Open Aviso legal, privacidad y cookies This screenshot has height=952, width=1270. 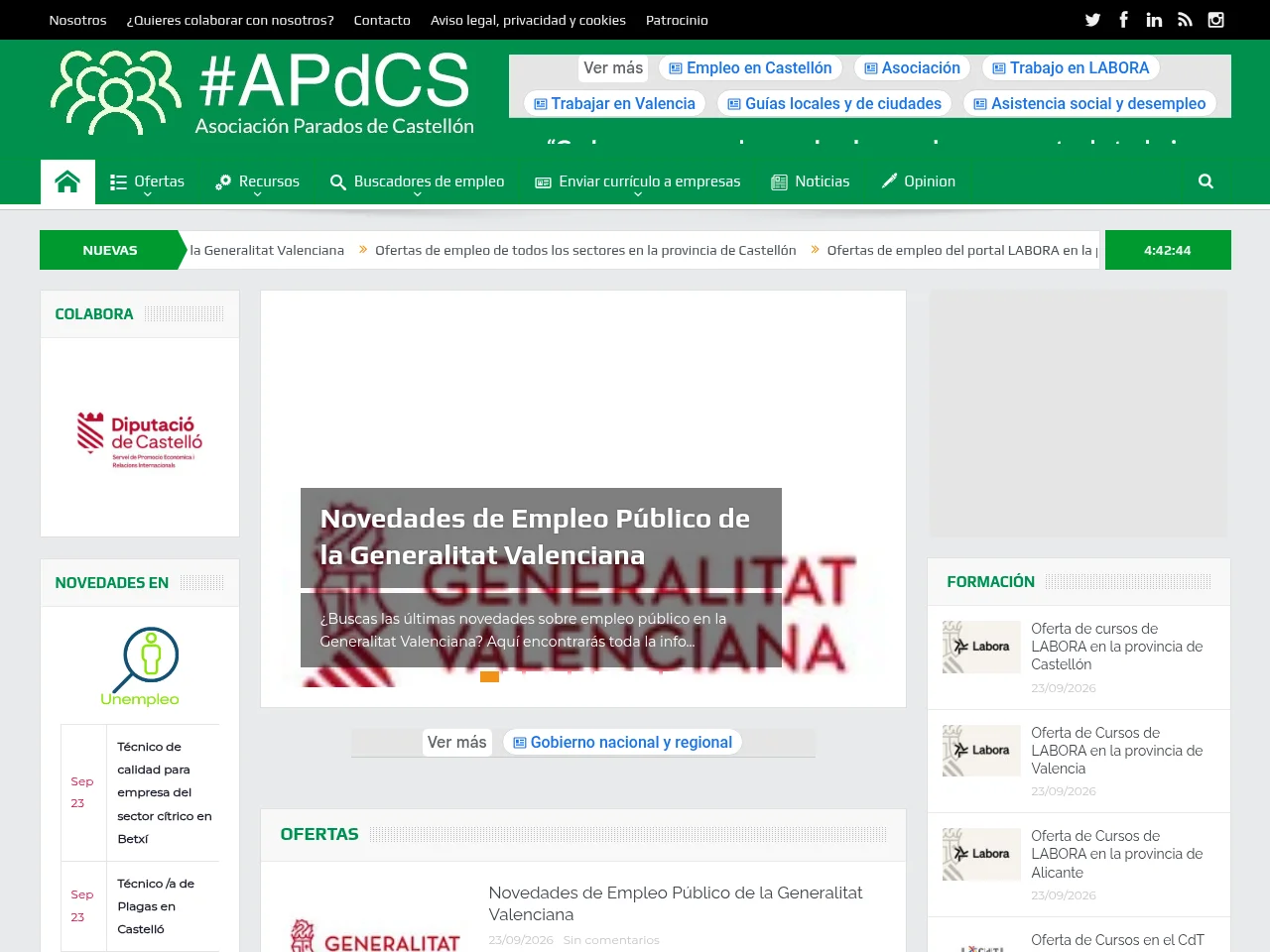click(x=528, y=20)
